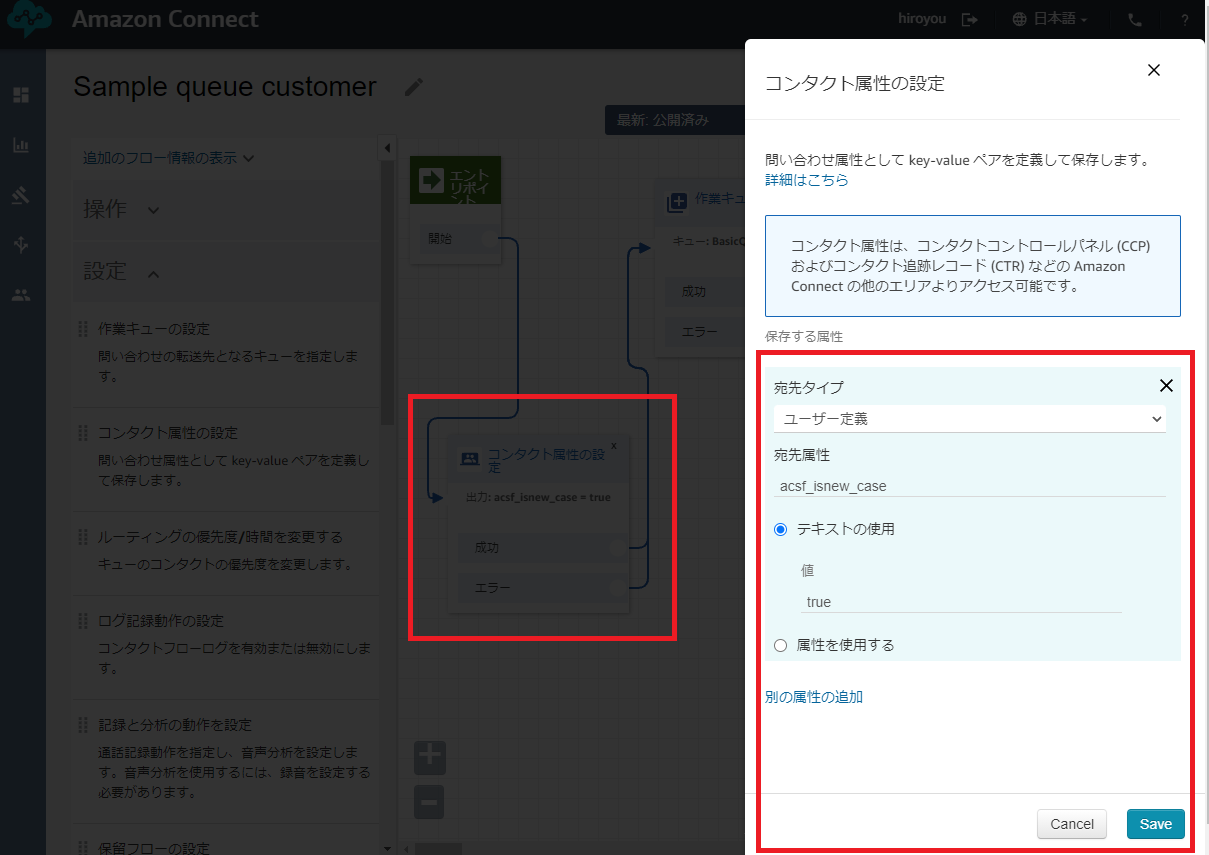Open the 日本語 language dropdown
Viewport: 1209px width, 855px height.
(x=1050, y=19)
